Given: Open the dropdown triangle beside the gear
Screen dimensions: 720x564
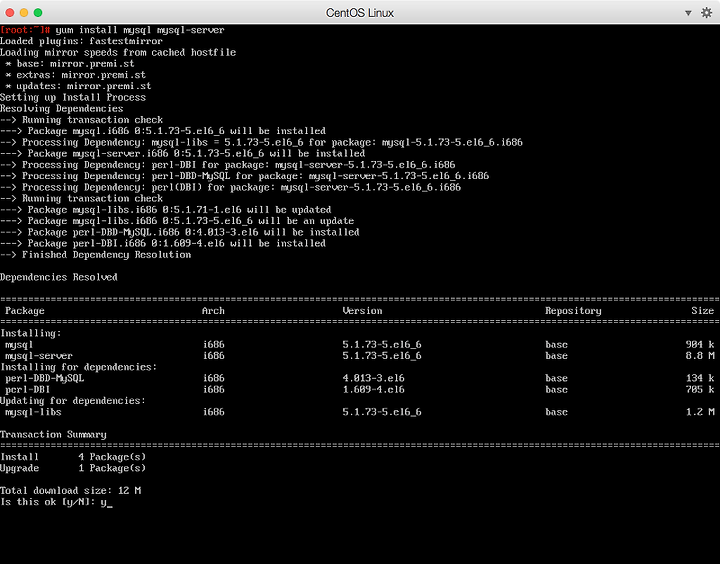Looking at the screenshot, I should (688, 13).
